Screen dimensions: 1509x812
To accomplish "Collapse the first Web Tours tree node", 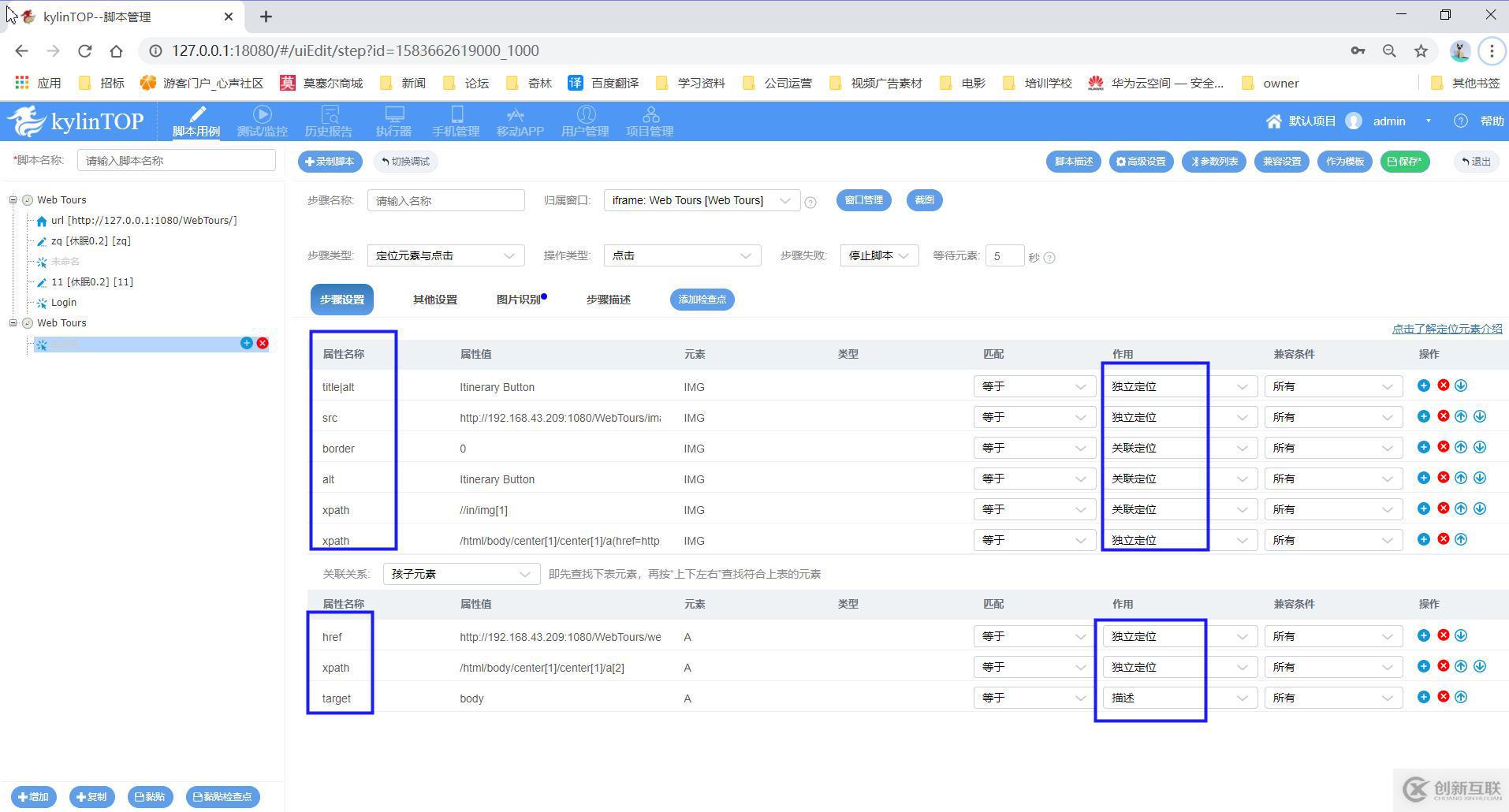I will pyautogui.click(x=13, y=199).
